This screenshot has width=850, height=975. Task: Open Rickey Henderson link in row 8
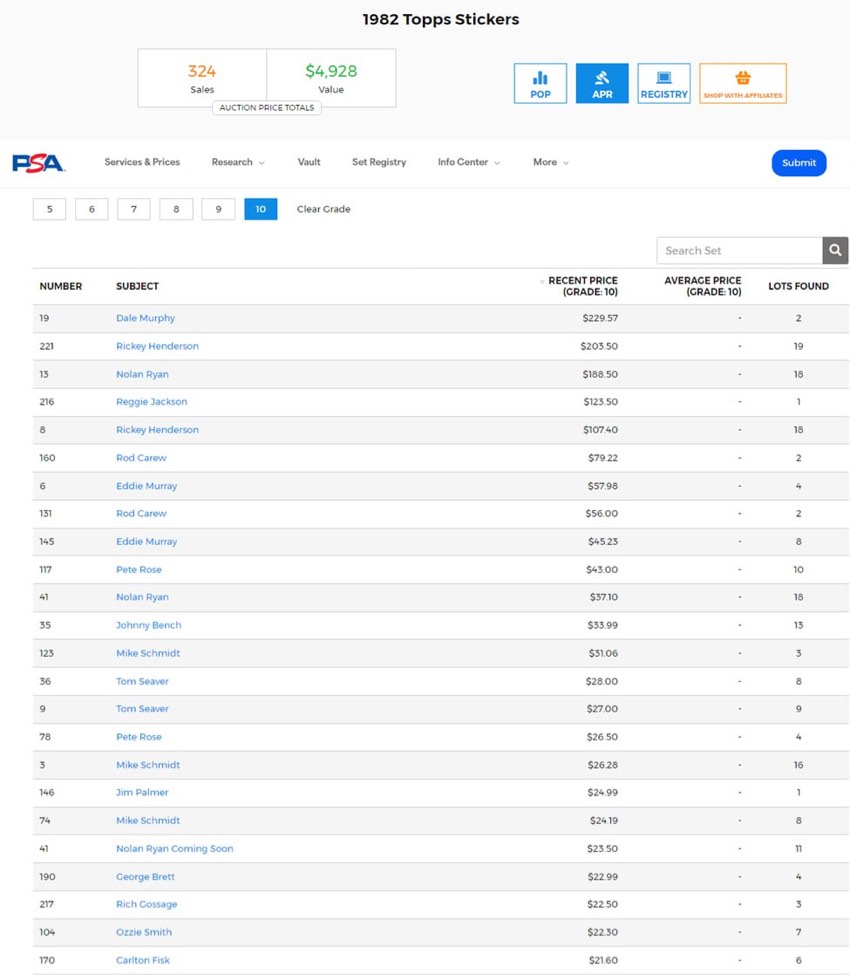(x=157, y=430)
